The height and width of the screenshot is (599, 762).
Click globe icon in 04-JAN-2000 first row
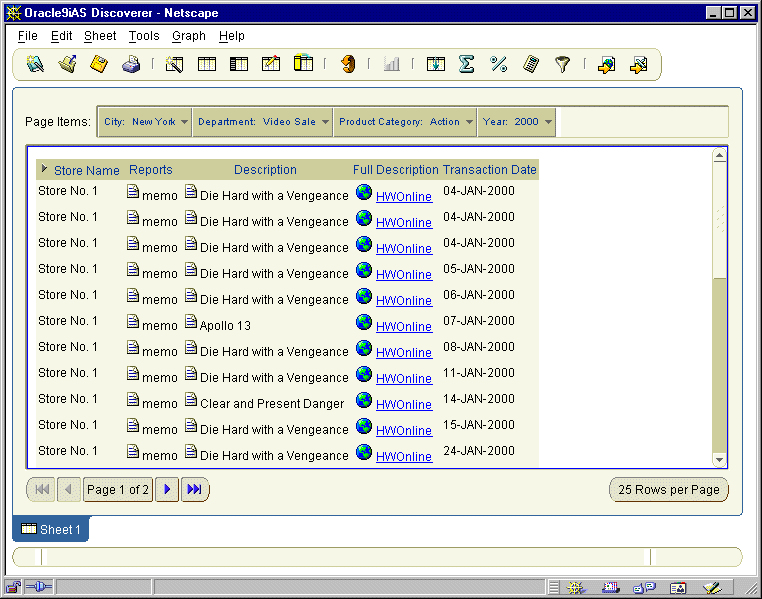[364, 192]
